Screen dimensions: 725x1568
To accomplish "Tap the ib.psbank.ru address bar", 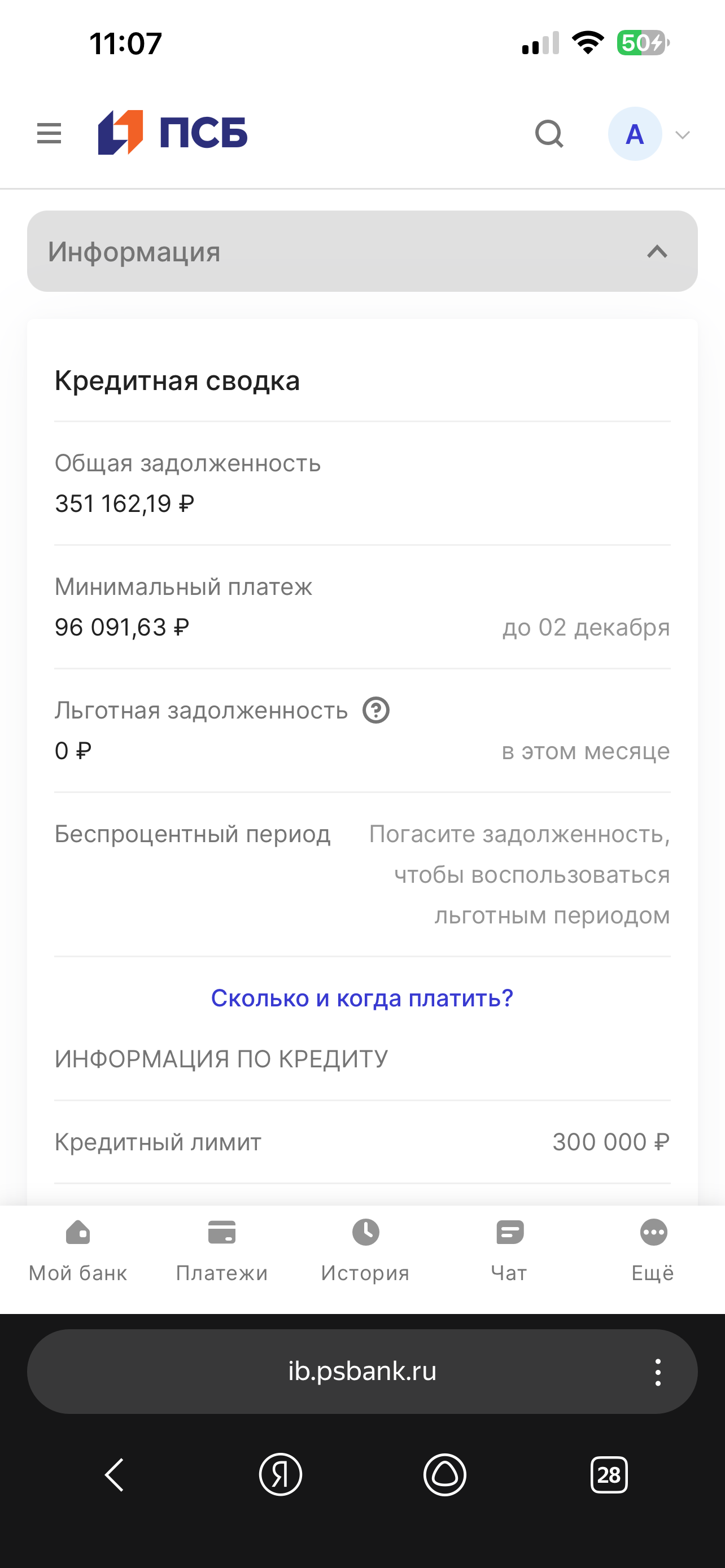I will coord(362,1371).
